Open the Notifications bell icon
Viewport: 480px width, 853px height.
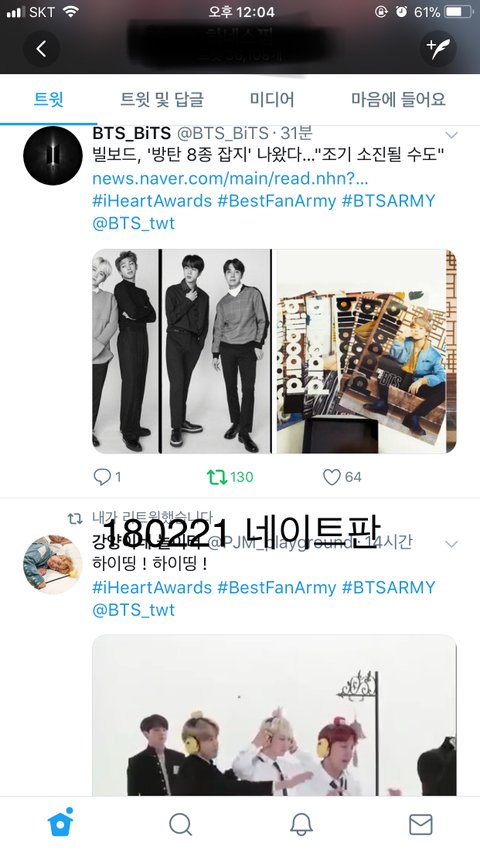click(x=301, y=824)
